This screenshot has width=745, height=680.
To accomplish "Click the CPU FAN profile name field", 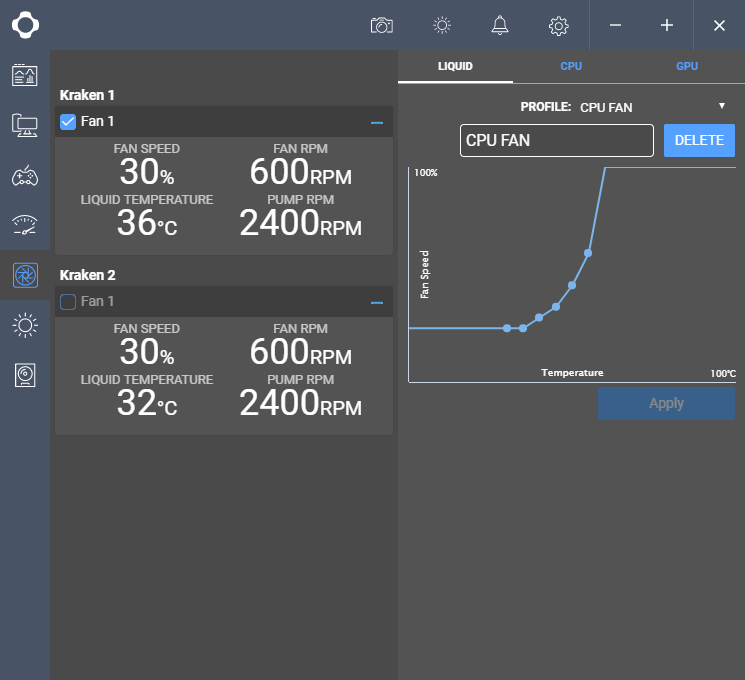I will [x=557, y=140].
